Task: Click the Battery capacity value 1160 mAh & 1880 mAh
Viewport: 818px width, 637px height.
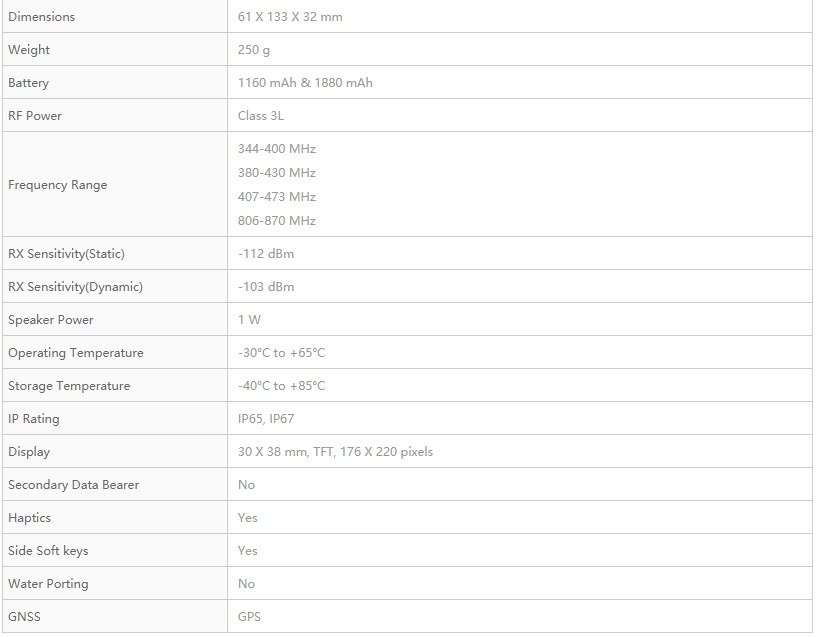Action: (x=305, y=82)
